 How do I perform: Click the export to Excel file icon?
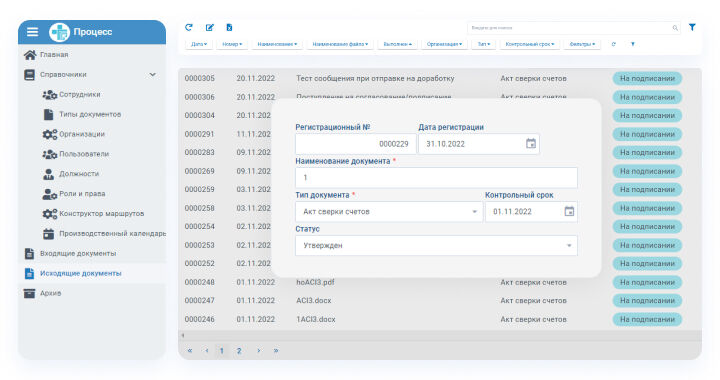pos(229,28)
